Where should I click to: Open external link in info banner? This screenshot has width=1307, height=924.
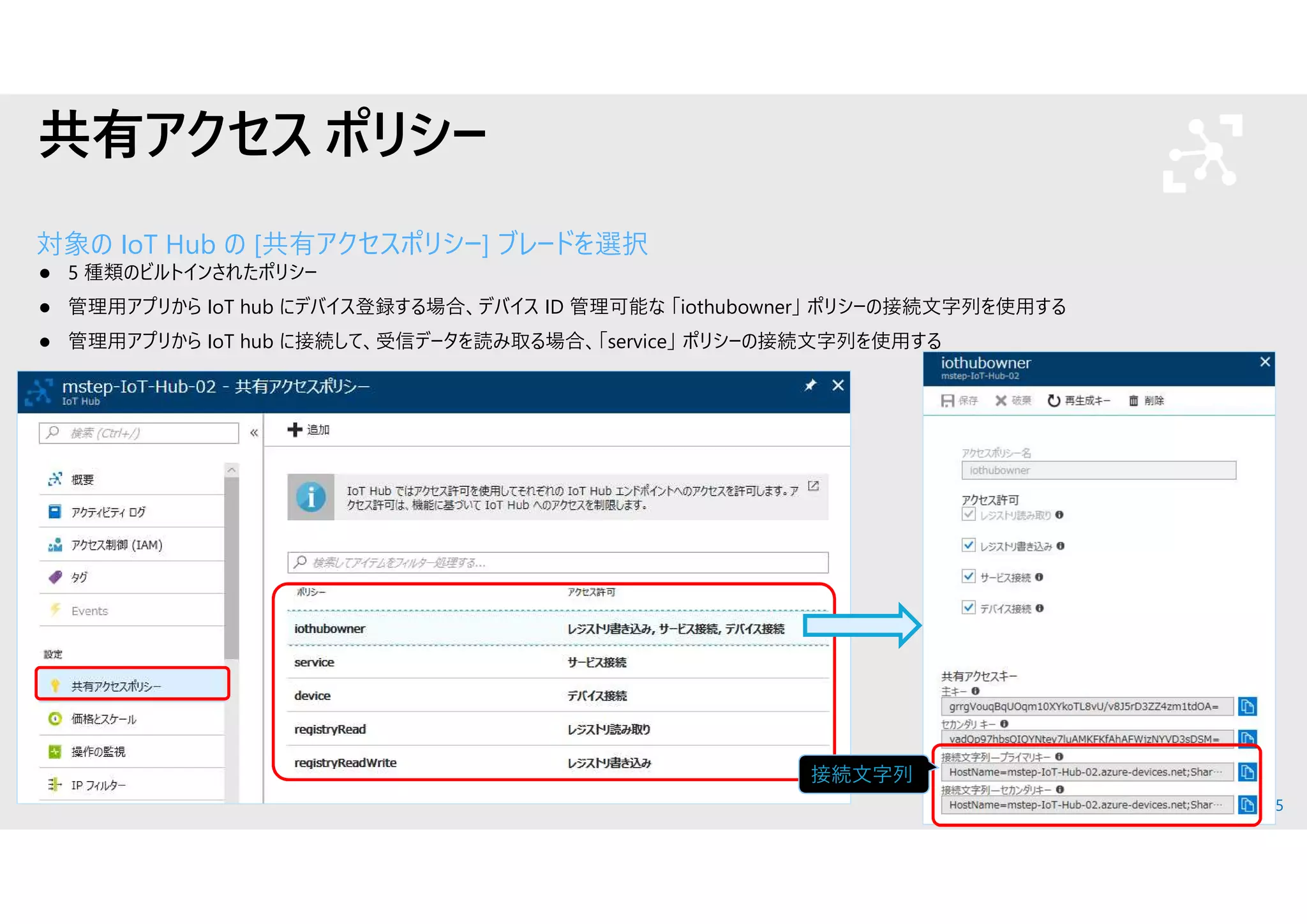click(x=813, y=486)
